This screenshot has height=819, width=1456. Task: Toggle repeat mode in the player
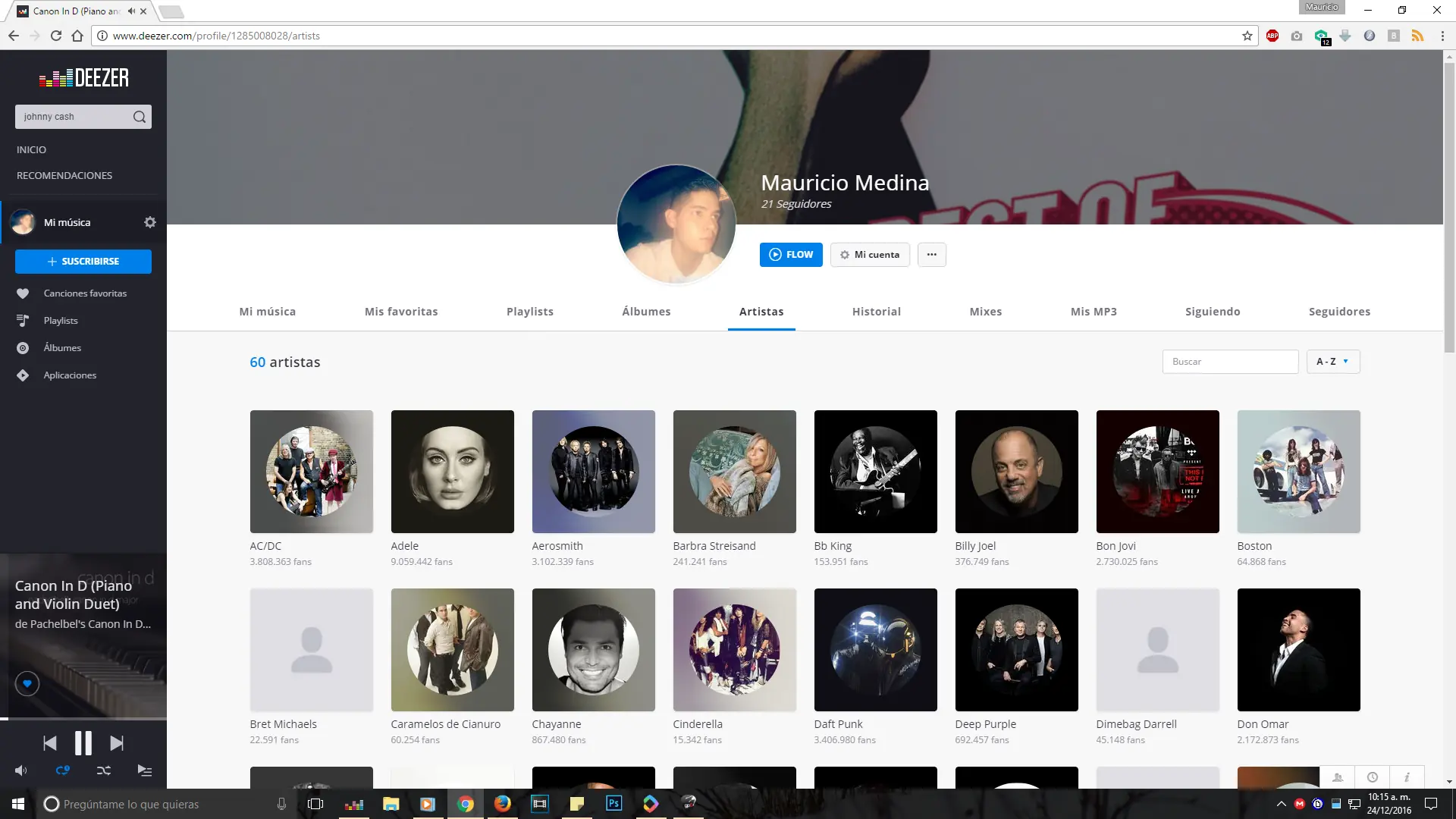click(x=63, y=770)
